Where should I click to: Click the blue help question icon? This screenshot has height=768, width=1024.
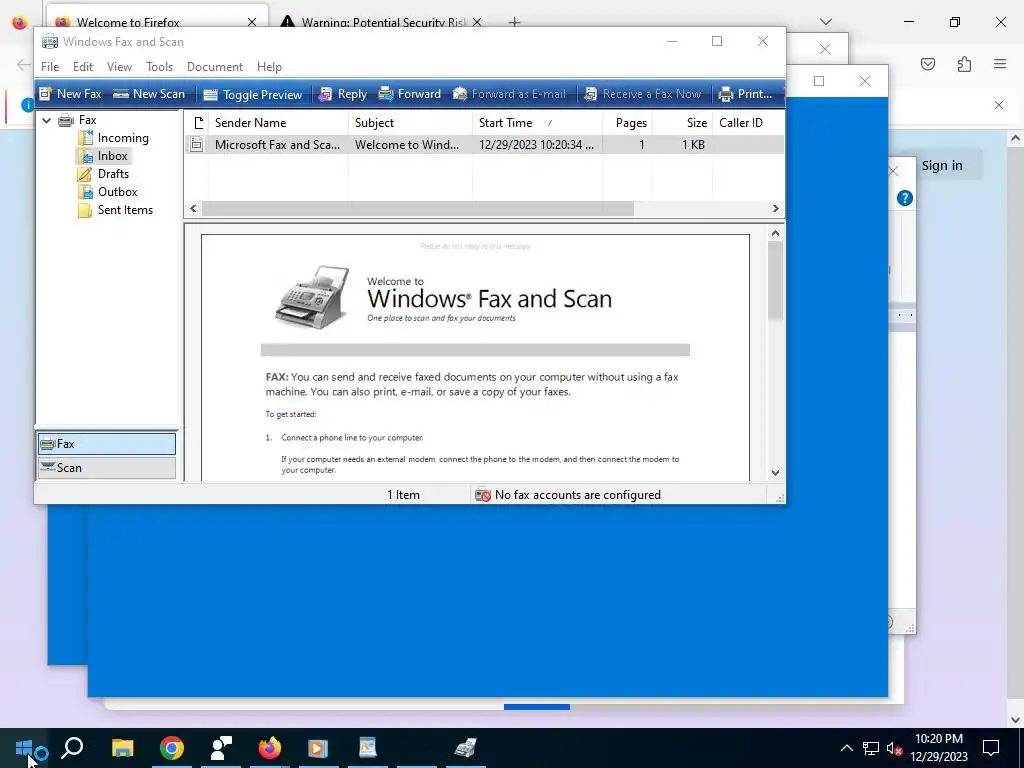(904, 198)
